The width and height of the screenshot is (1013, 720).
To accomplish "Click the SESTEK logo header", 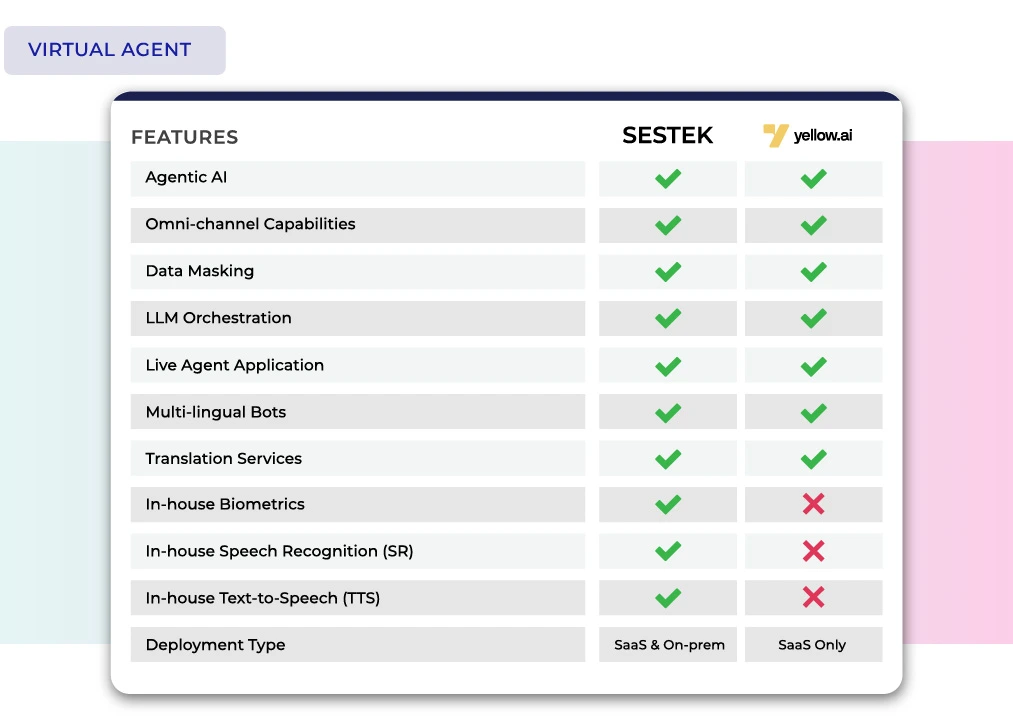I will point(667,136).
